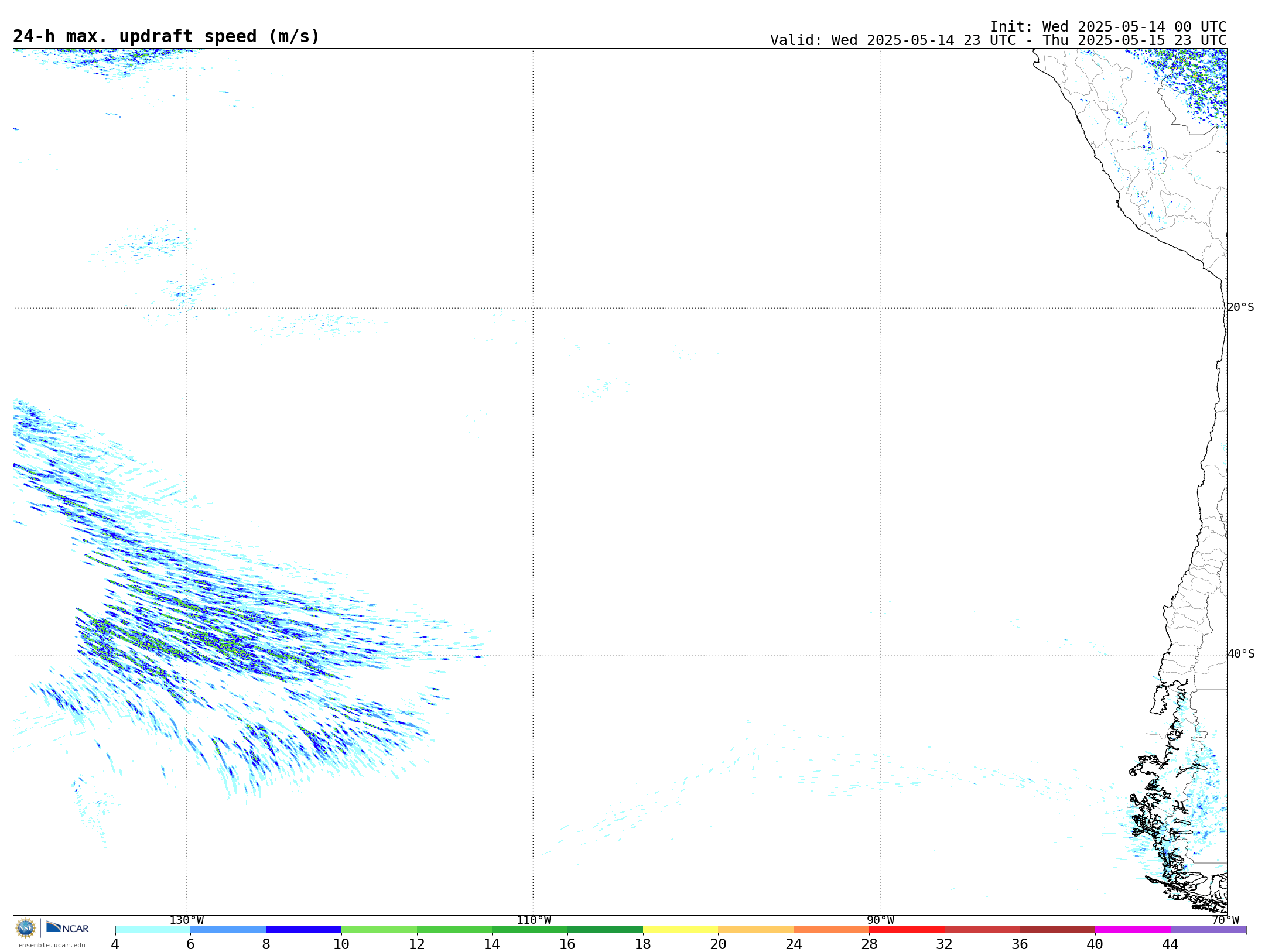Image resolution: width=1265 pixels, height=952 pixels.
Task: Click the colorbar tick label '18'
Action: click(x=643, y=944)
